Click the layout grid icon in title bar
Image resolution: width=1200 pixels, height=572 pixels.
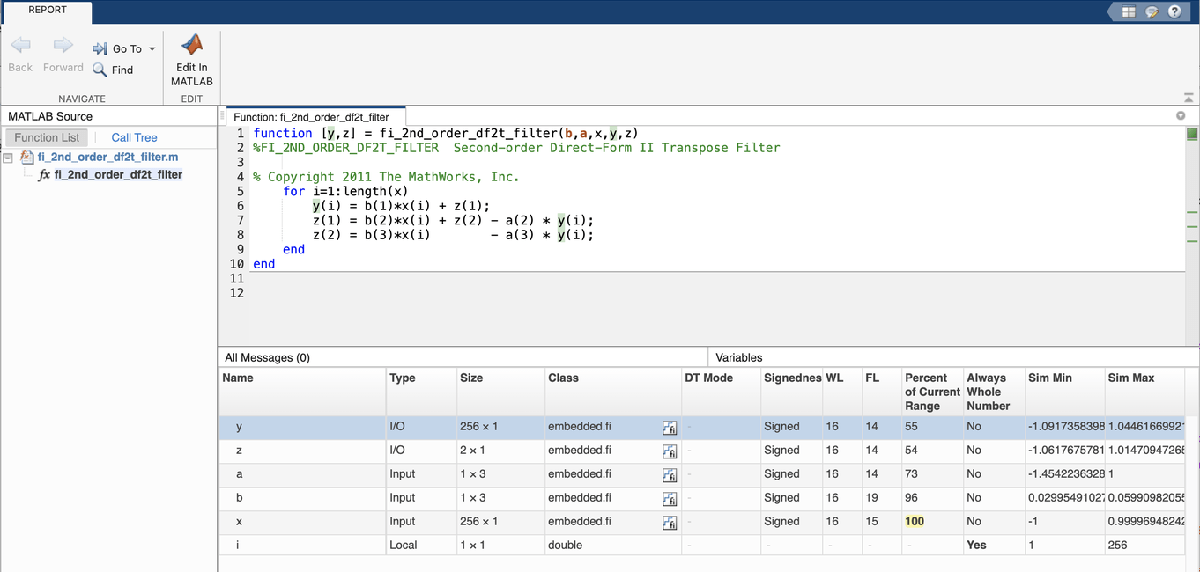1129,12
